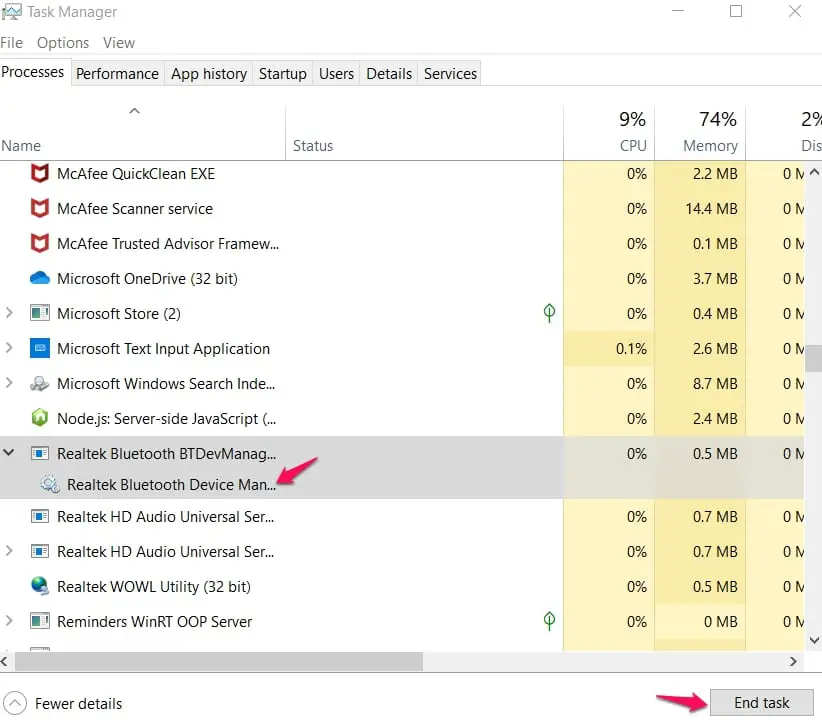
Task: Click the McAfee Scanner service shield icon
Action: (40, 209)
